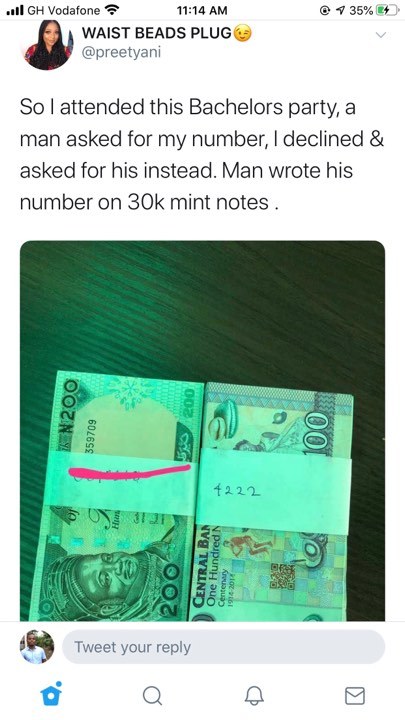Tap the cellular signal bars icon
This screenshot has height=720, width=405.
15,10
